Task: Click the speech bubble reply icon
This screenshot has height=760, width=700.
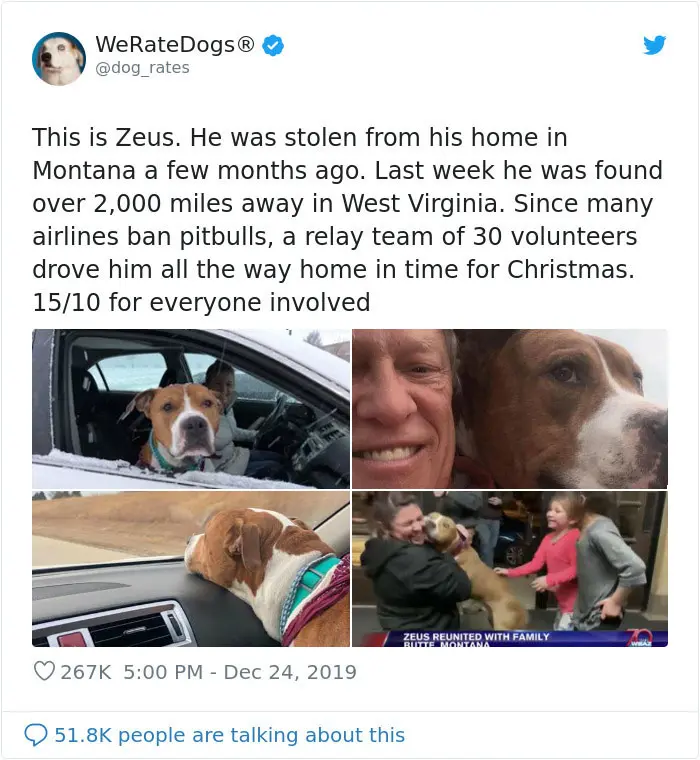Action: click(x=36, y=735)
